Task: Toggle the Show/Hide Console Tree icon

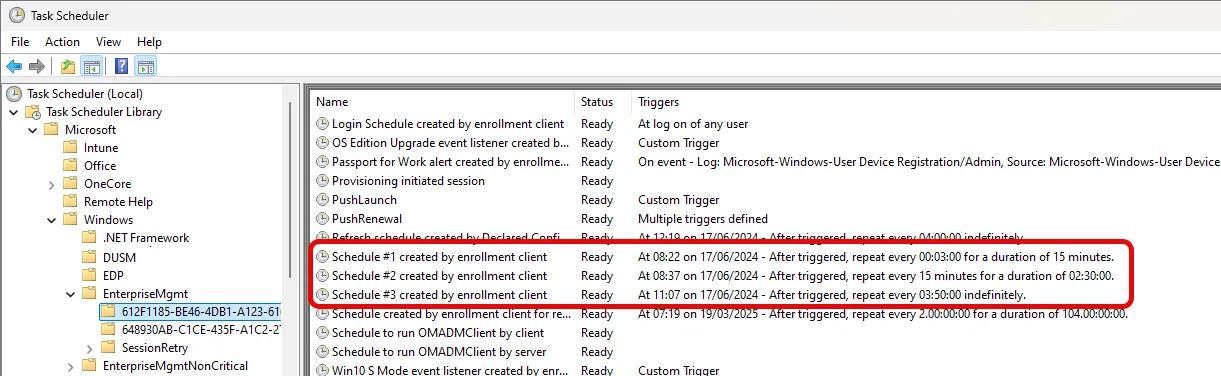Action: [x=91, y=67]
